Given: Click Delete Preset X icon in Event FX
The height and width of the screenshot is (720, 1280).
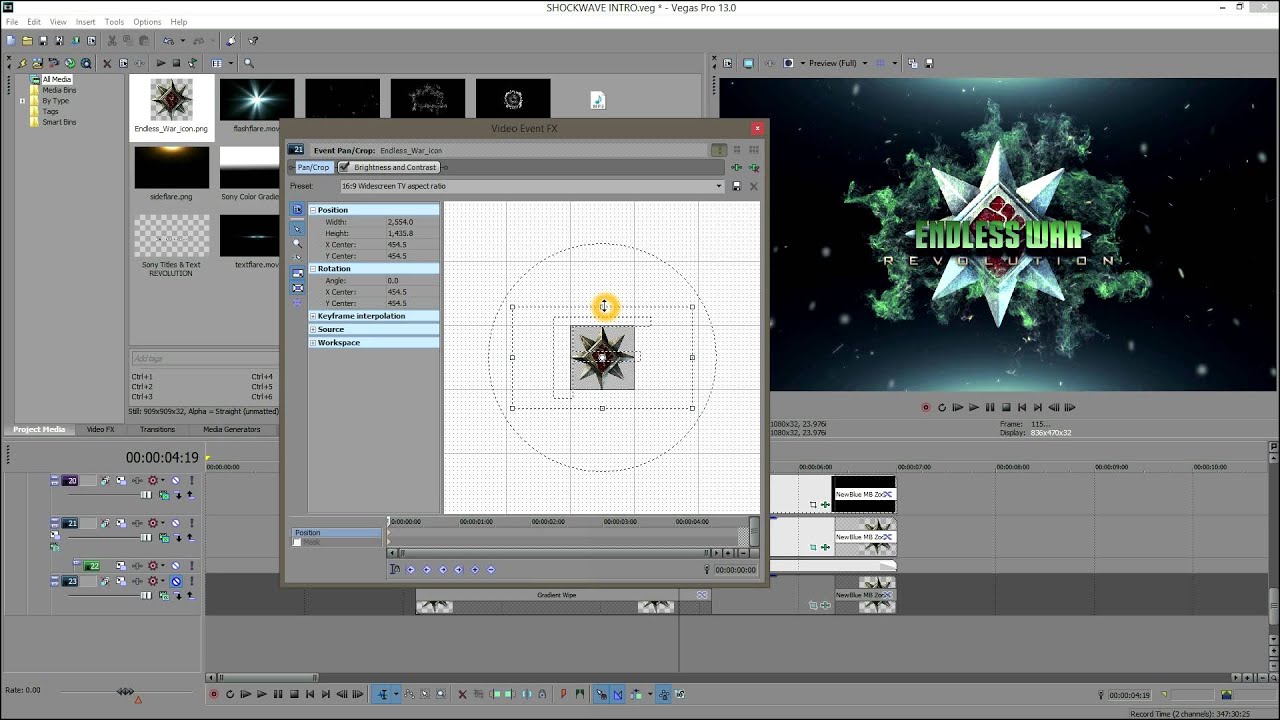Looking at the screenshot, I should 754,186.
